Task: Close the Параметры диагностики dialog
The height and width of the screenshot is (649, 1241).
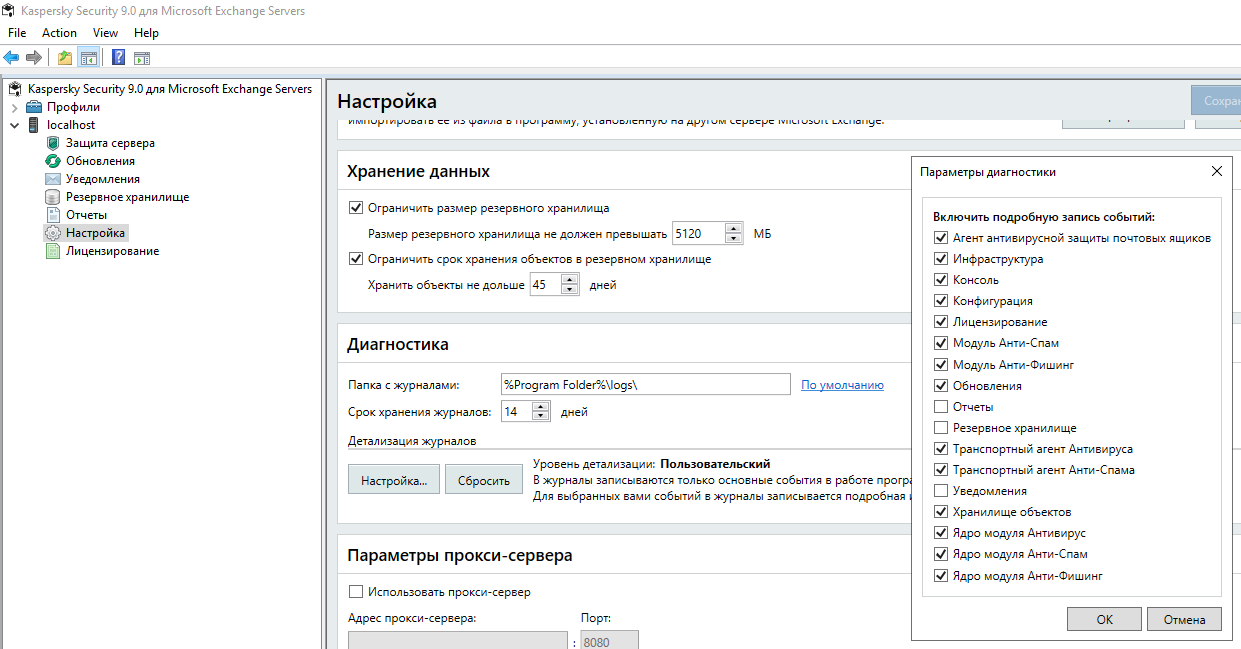Action: [1217, 172]
